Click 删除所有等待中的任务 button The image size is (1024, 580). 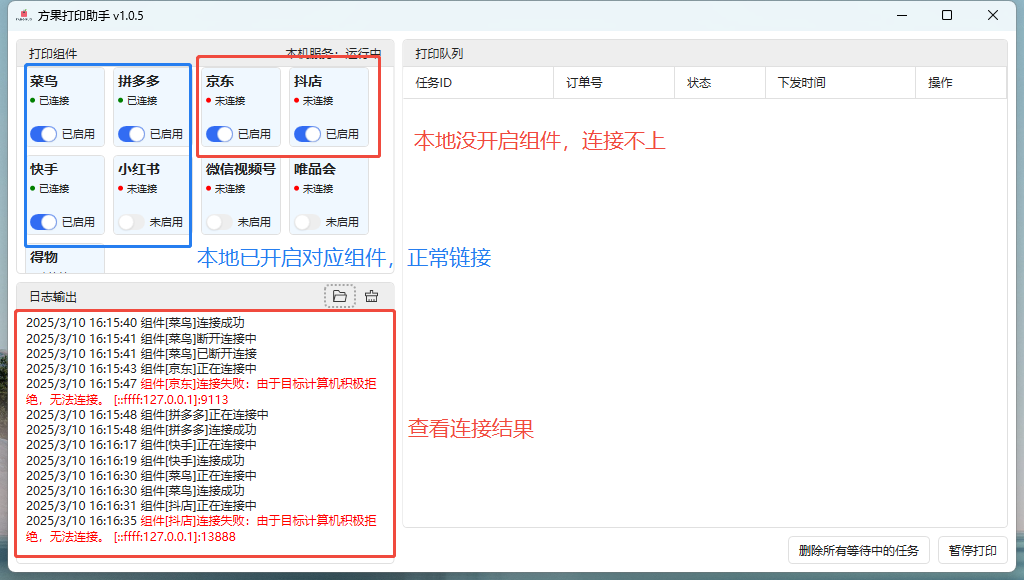pos(859,551)
